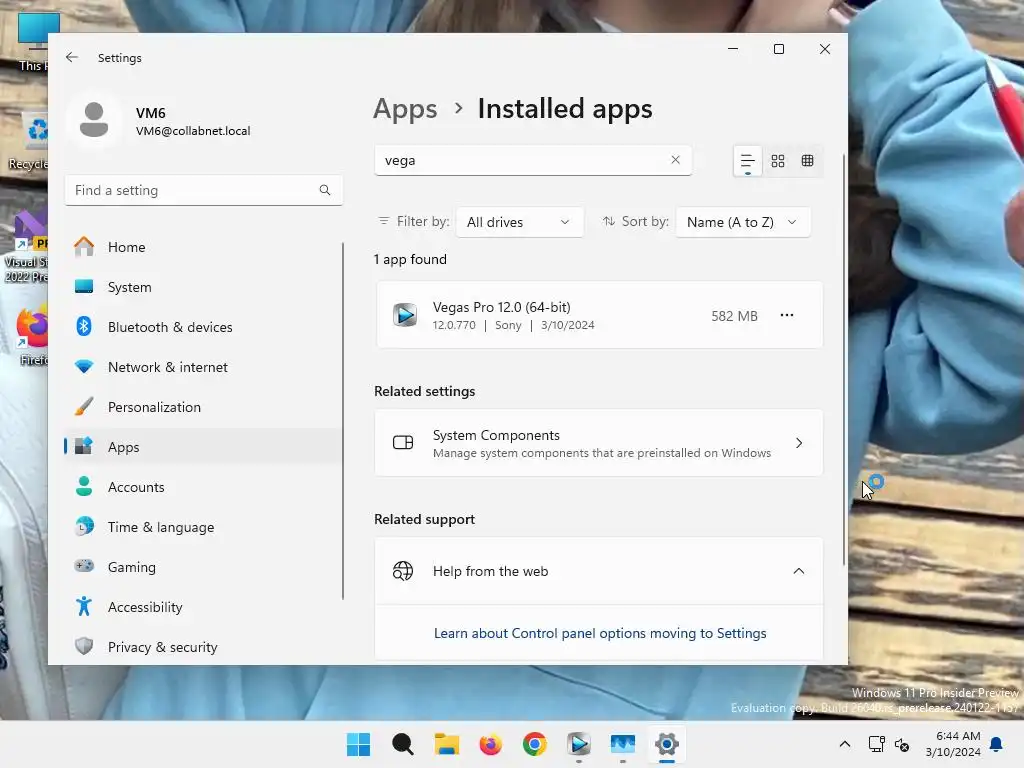Click the Privacy shield icon
Screen dimensions: 1024x768
pos(84,647)
